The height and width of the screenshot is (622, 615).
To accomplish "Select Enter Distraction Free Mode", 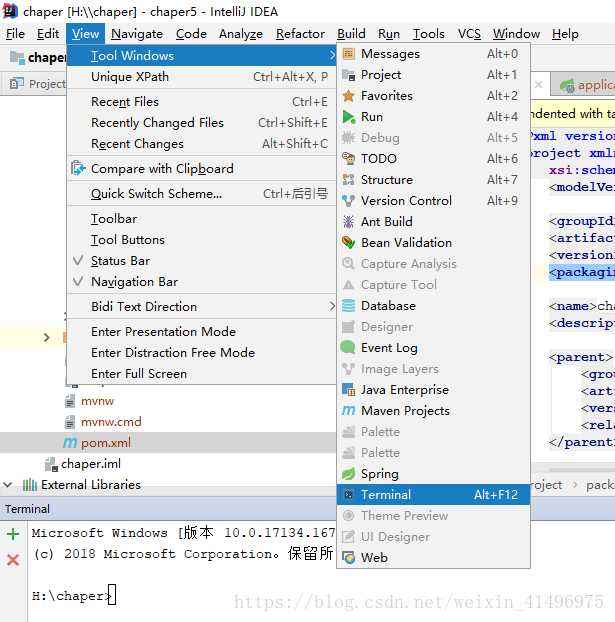I will pos(202,353).
